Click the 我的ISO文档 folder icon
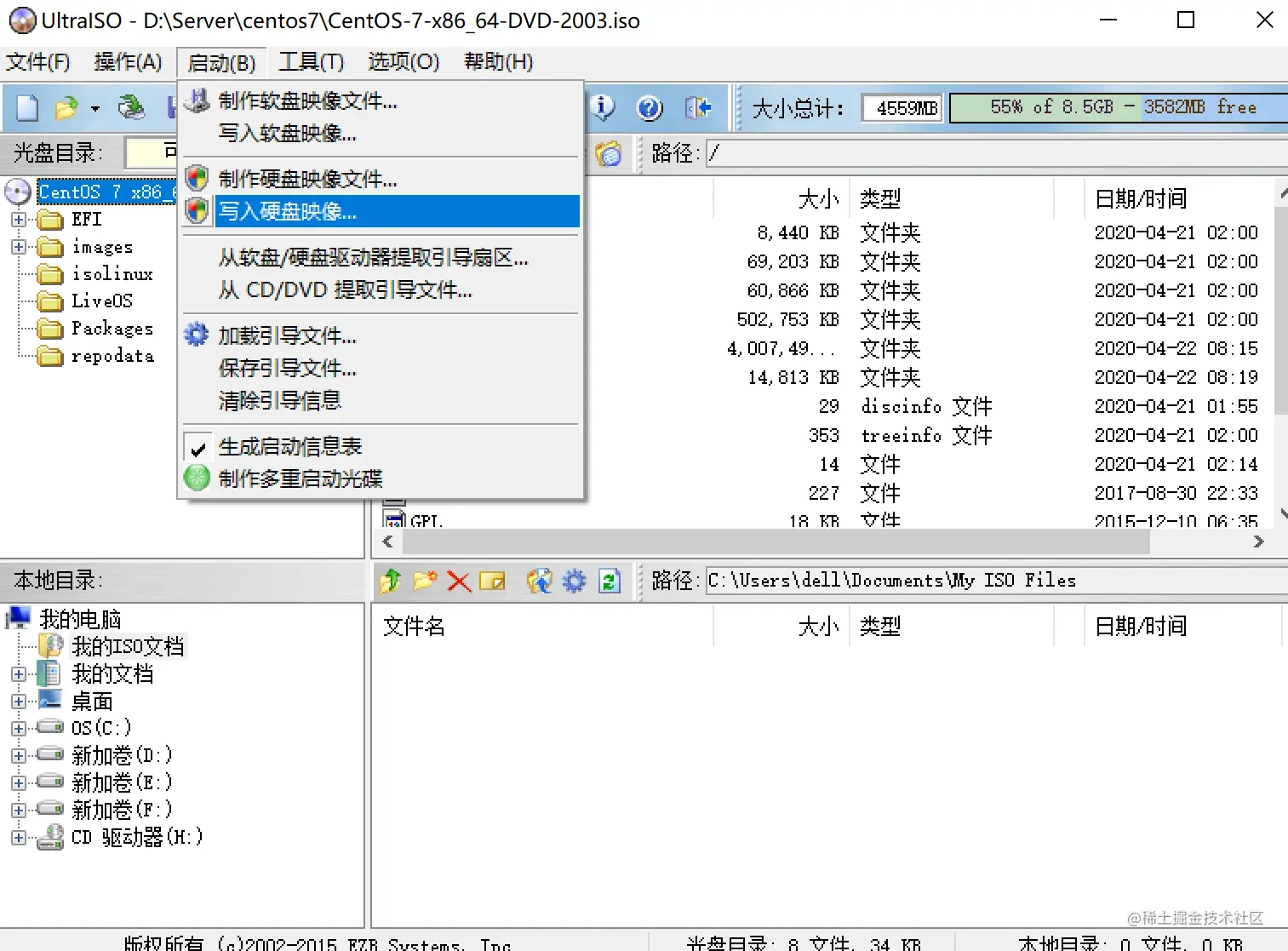This screenshot has height=951, width=1288. (x=51, y=646)
